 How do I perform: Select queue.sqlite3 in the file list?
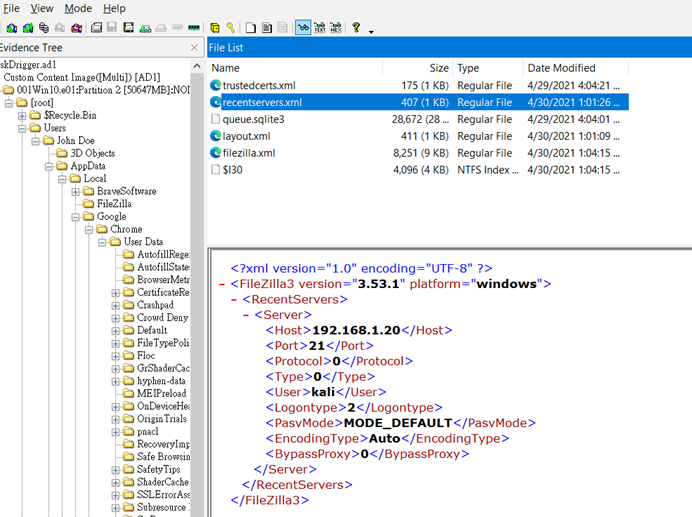(418, 119)
